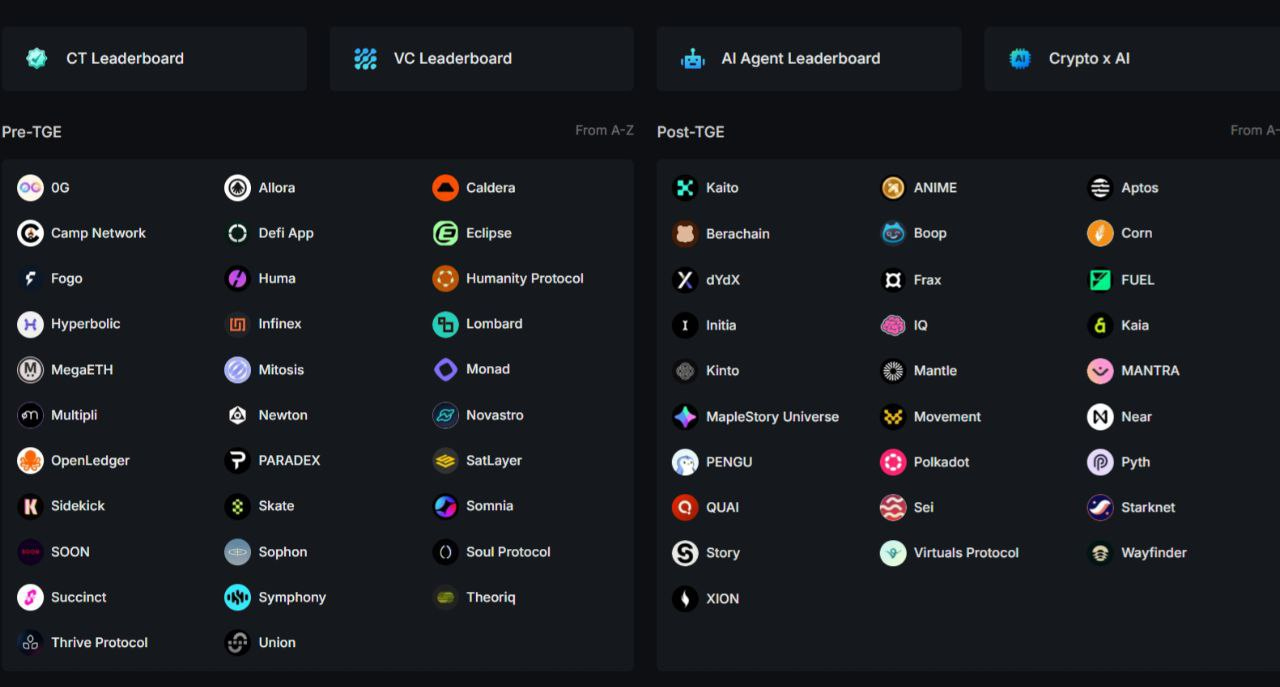Click the Aptos logo icon
1280x687 pixels.
point(1100,187)
